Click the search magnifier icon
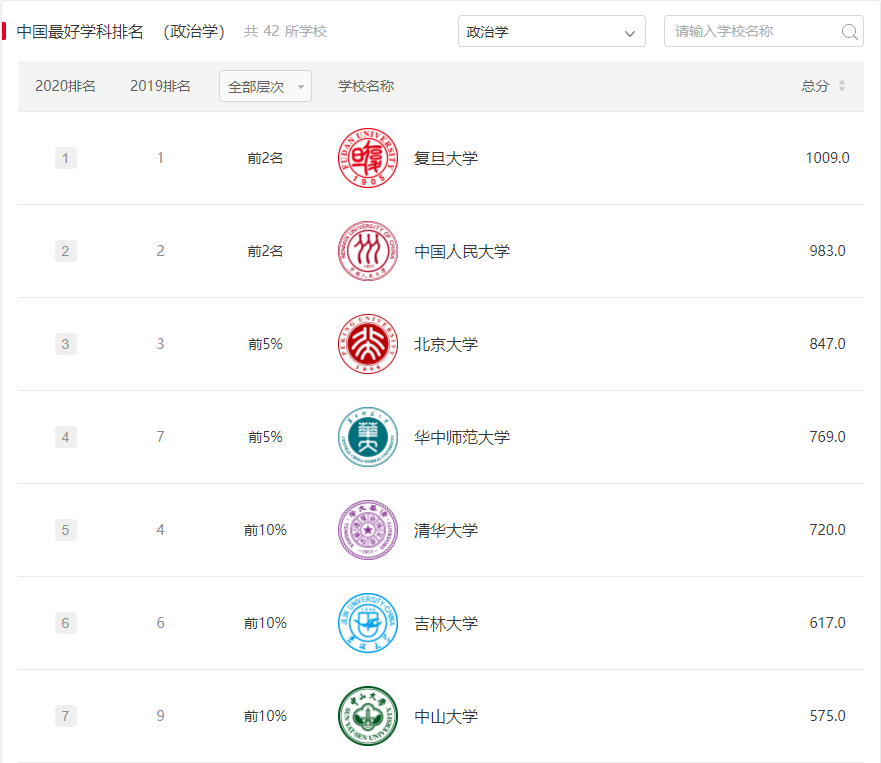The width and height of the screenshot is (881, 763). pos(849,32)
